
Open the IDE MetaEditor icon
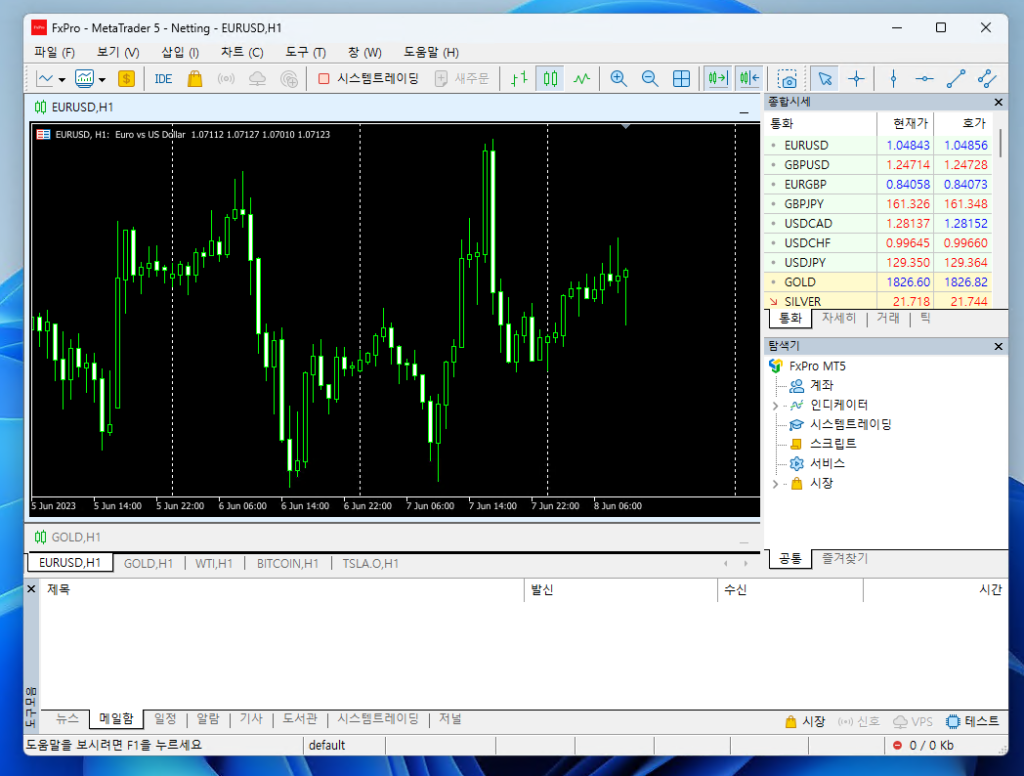click(163, 79)
